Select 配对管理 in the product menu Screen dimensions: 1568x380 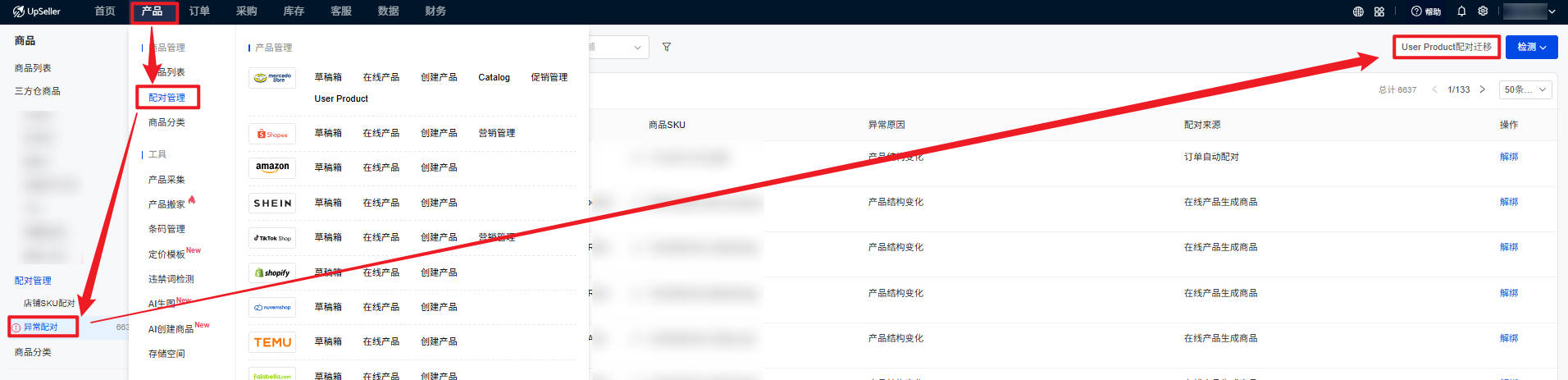(x=166, y=98)
